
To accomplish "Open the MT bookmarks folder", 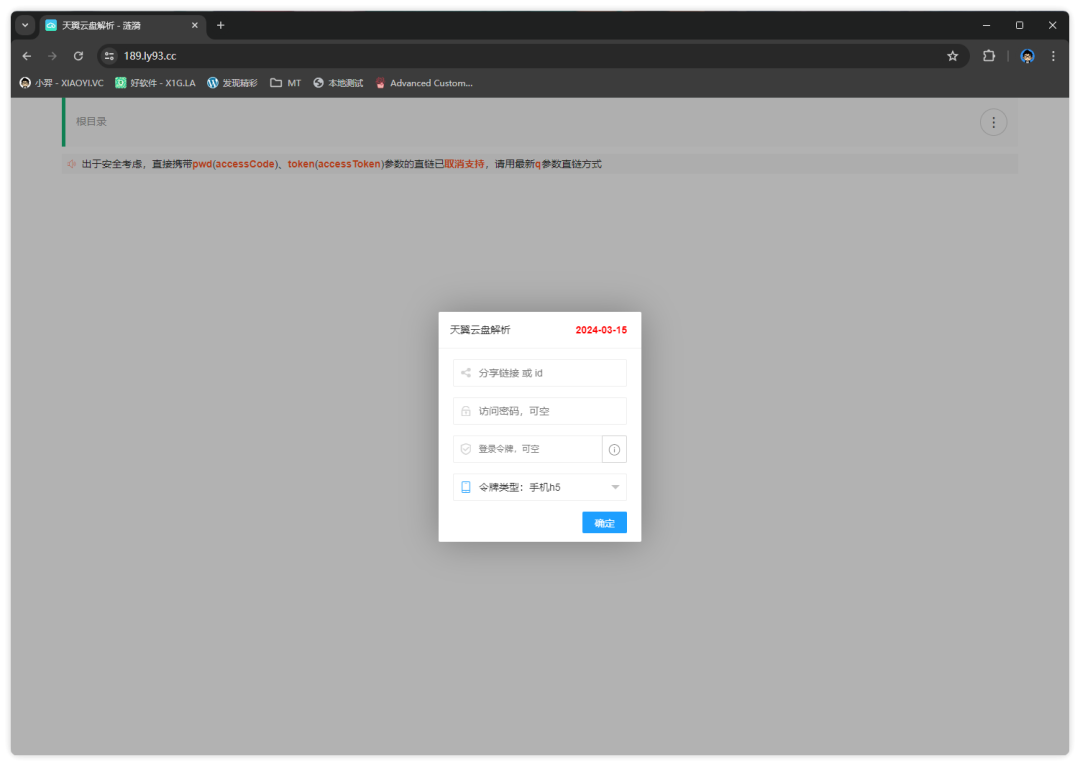I will 286,83.
